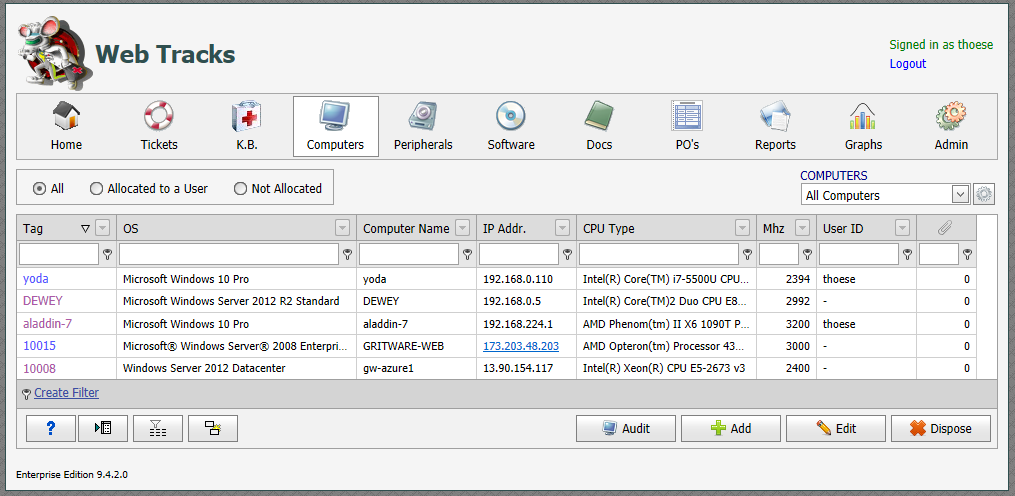Viewport: 1015px width, 496px height.
Task: Click the Computer Name filter input
Action: 409,254
